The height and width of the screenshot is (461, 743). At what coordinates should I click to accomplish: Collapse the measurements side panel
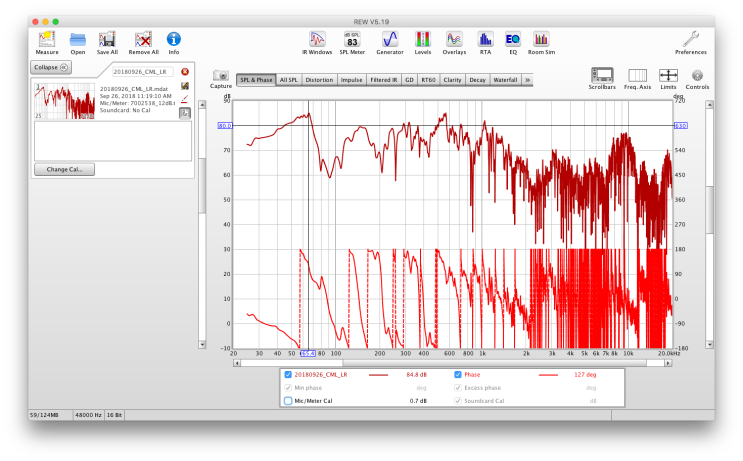pyautogui.click(x=50, y=67)
